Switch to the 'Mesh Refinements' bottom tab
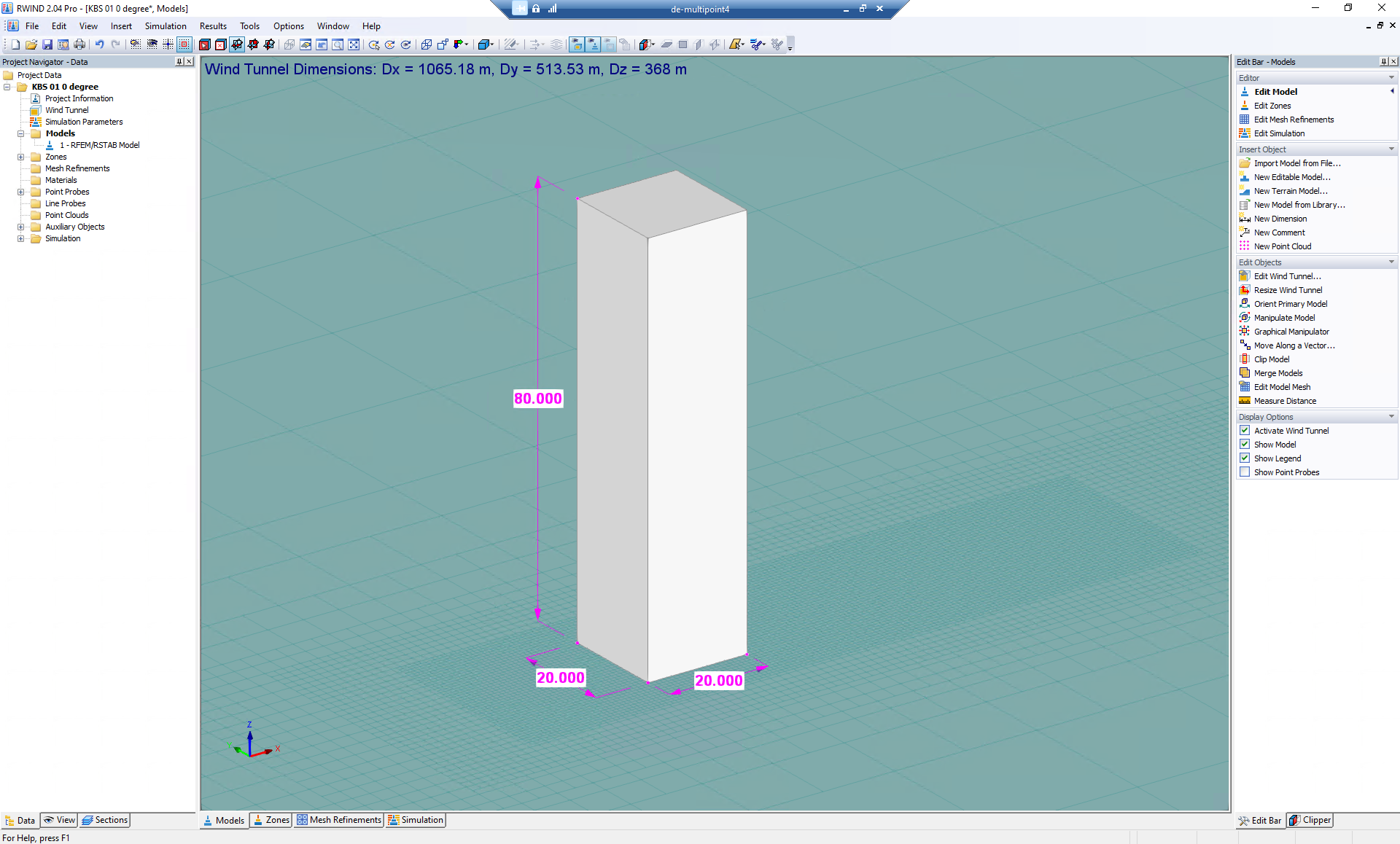This screenshot has width=1400, height=844. coord(339,820)
